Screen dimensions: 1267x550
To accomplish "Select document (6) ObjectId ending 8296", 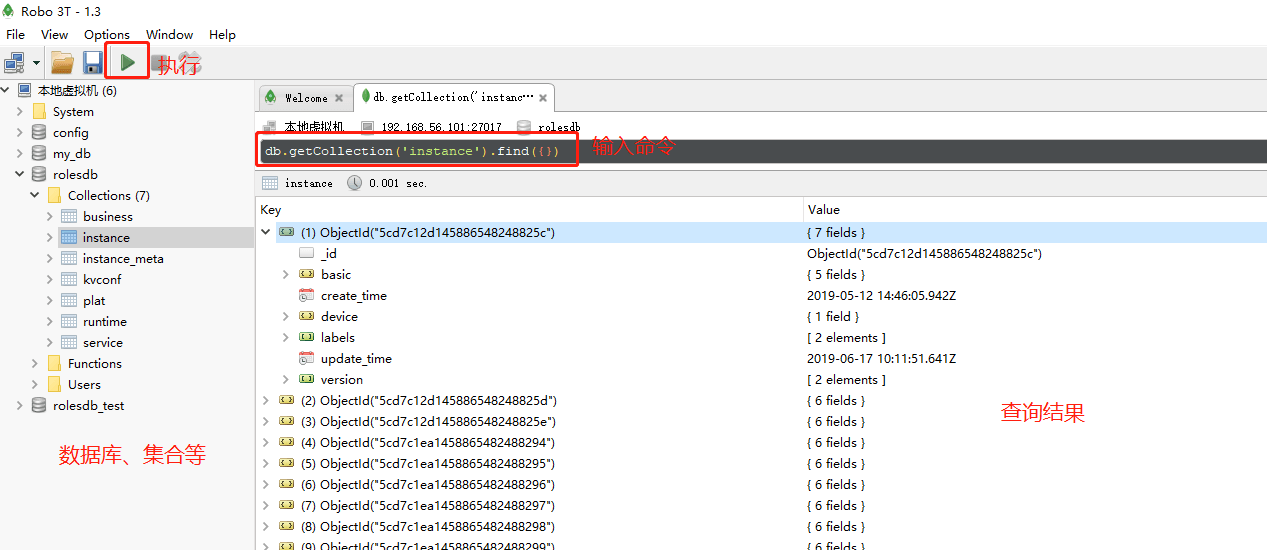I will (x=761, y=484).
